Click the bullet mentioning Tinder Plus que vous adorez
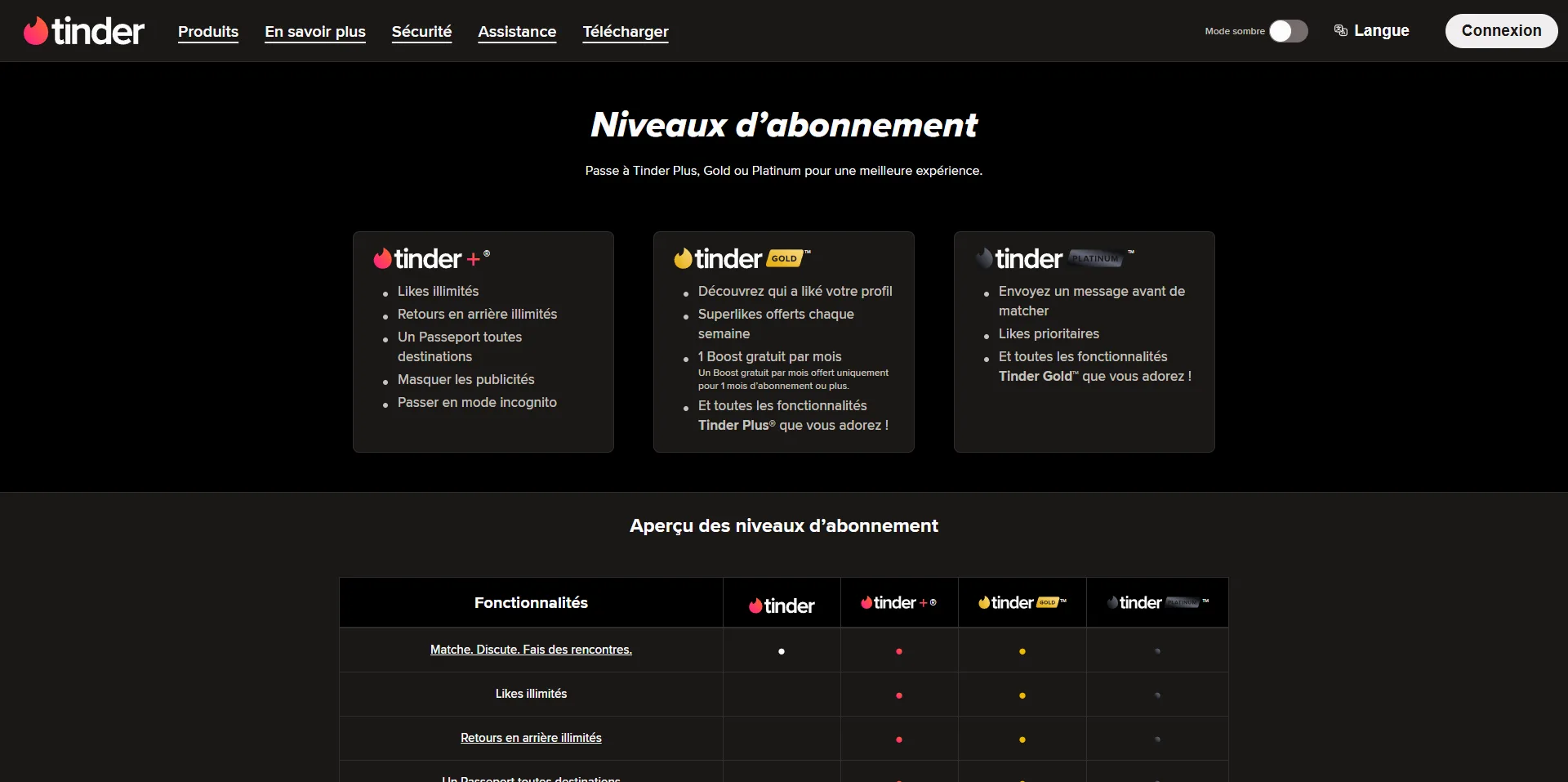This screenshot has height=782, width=1568. 793,415
